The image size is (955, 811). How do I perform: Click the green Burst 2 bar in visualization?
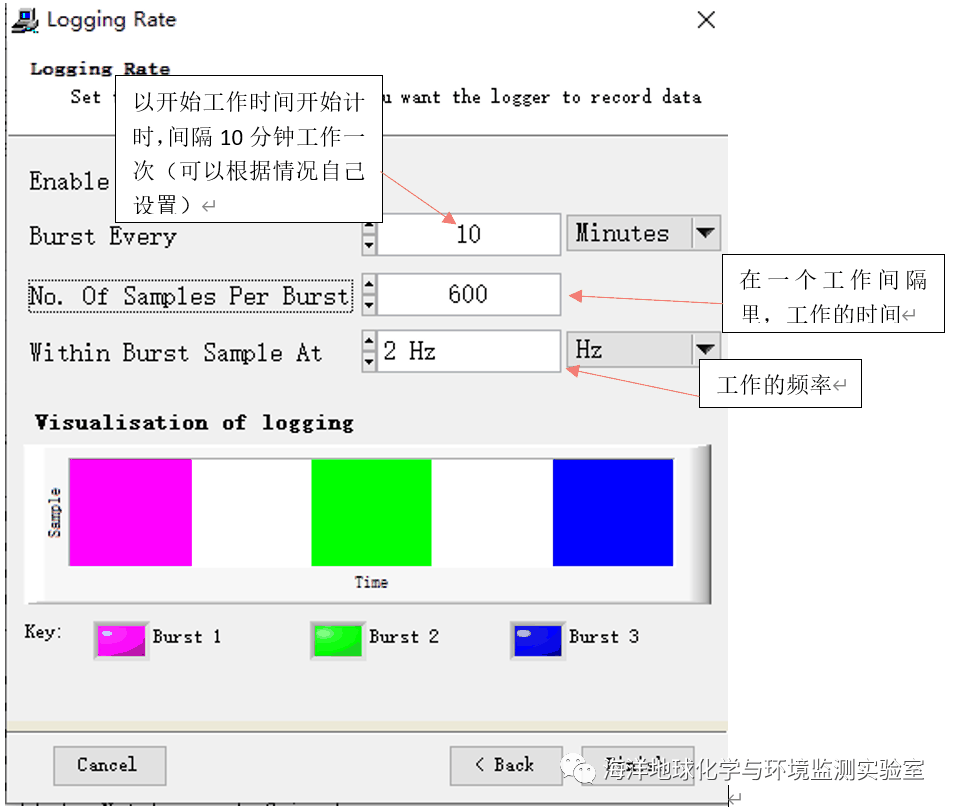pyautogui.click(x=371, y=510)
